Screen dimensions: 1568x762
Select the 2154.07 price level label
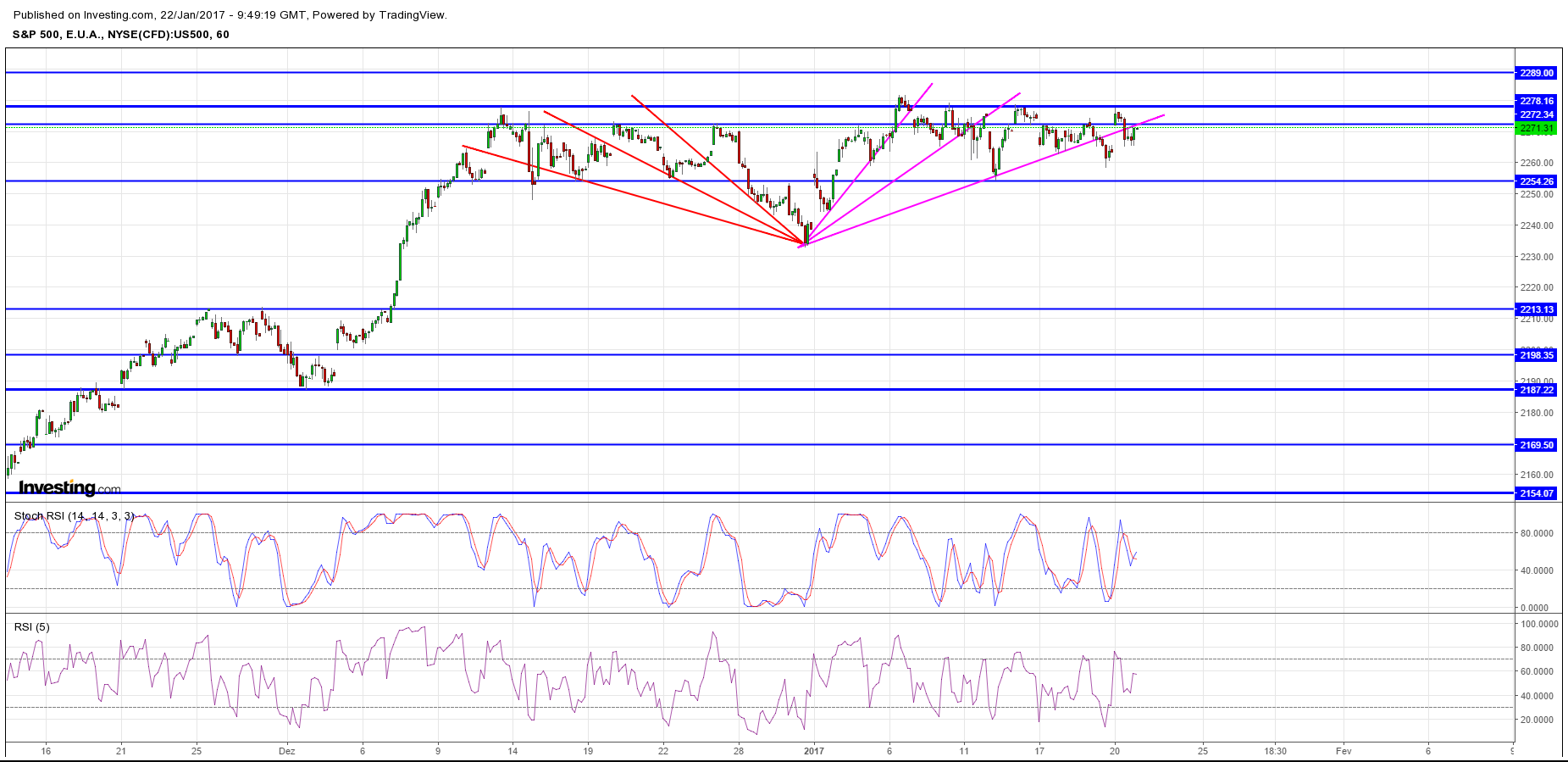point(1536,493)
